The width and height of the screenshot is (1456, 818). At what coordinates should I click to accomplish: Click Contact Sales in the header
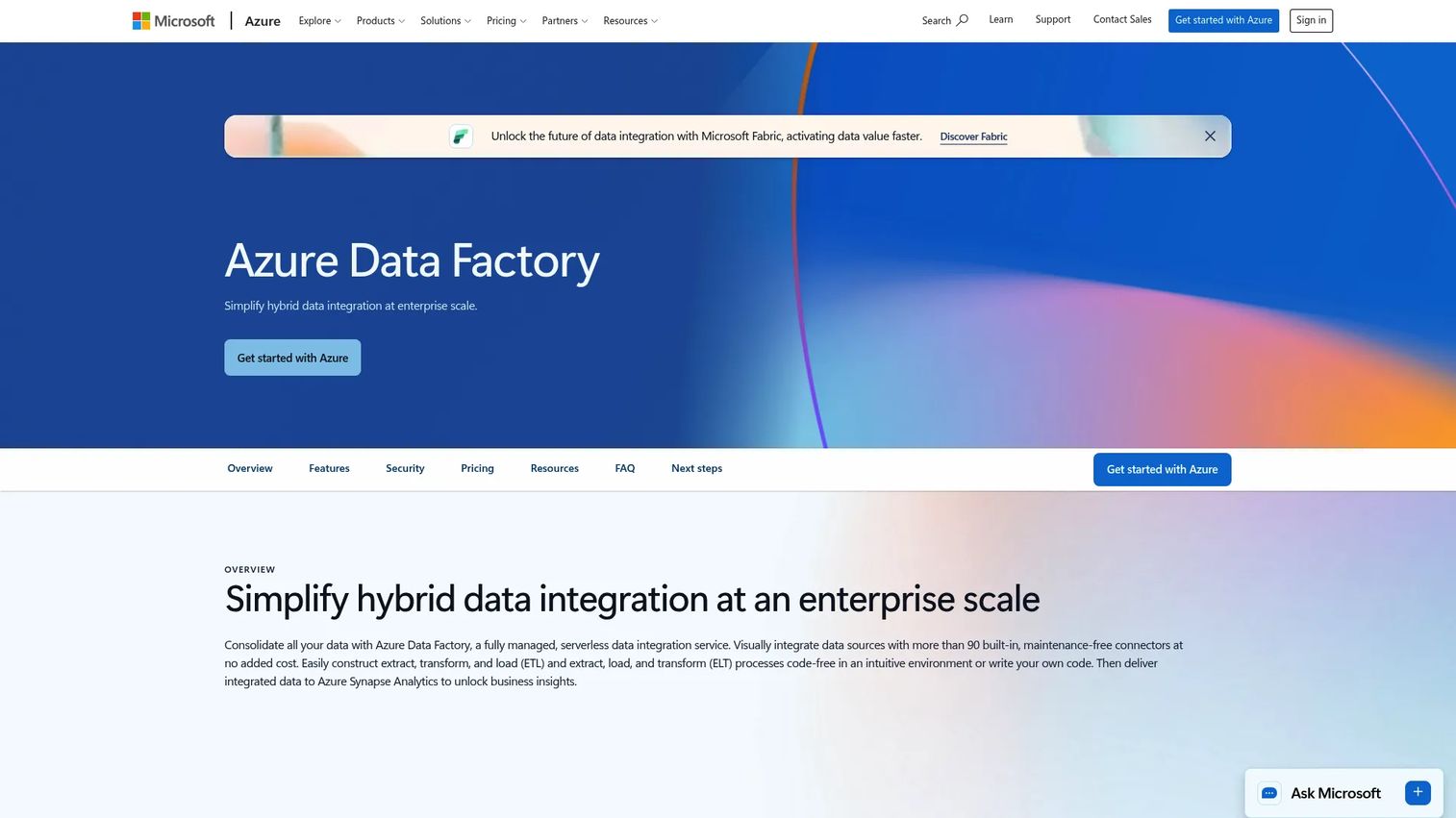[x=1122, y=19]
